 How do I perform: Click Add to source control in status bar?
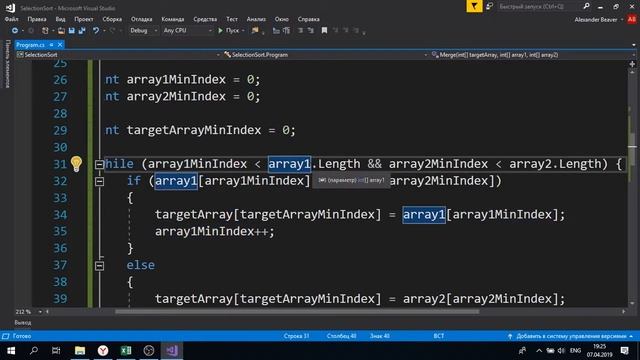click(x=571, y=336)
